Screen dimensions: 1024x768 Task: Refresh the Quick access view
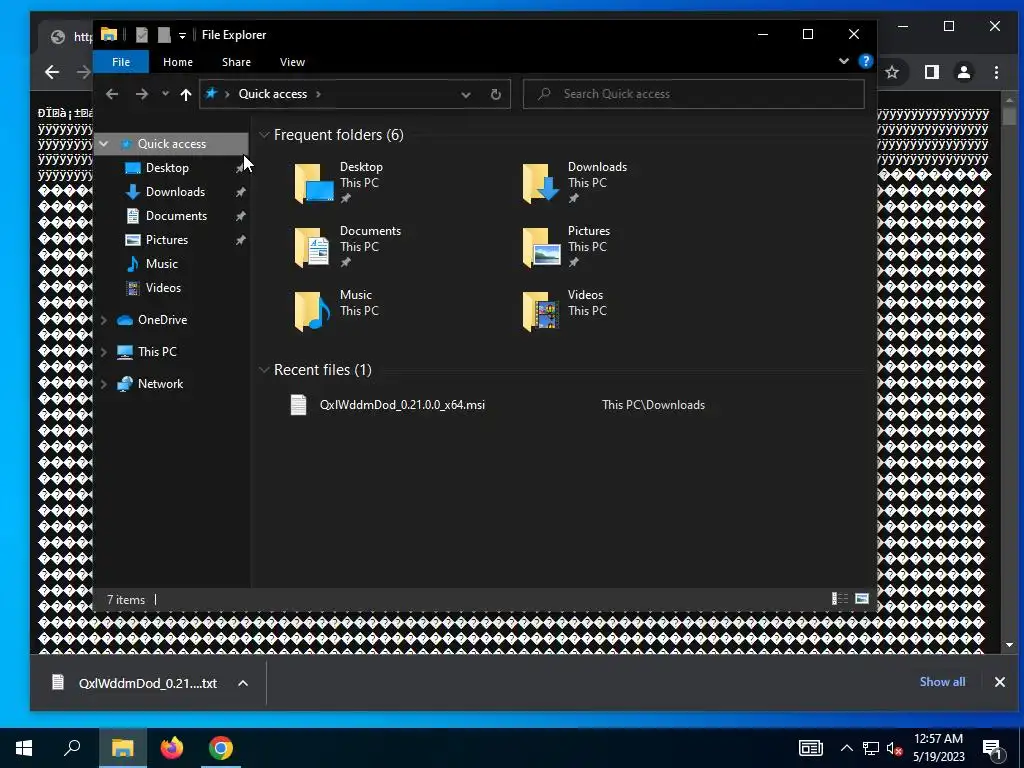(496, 94)
